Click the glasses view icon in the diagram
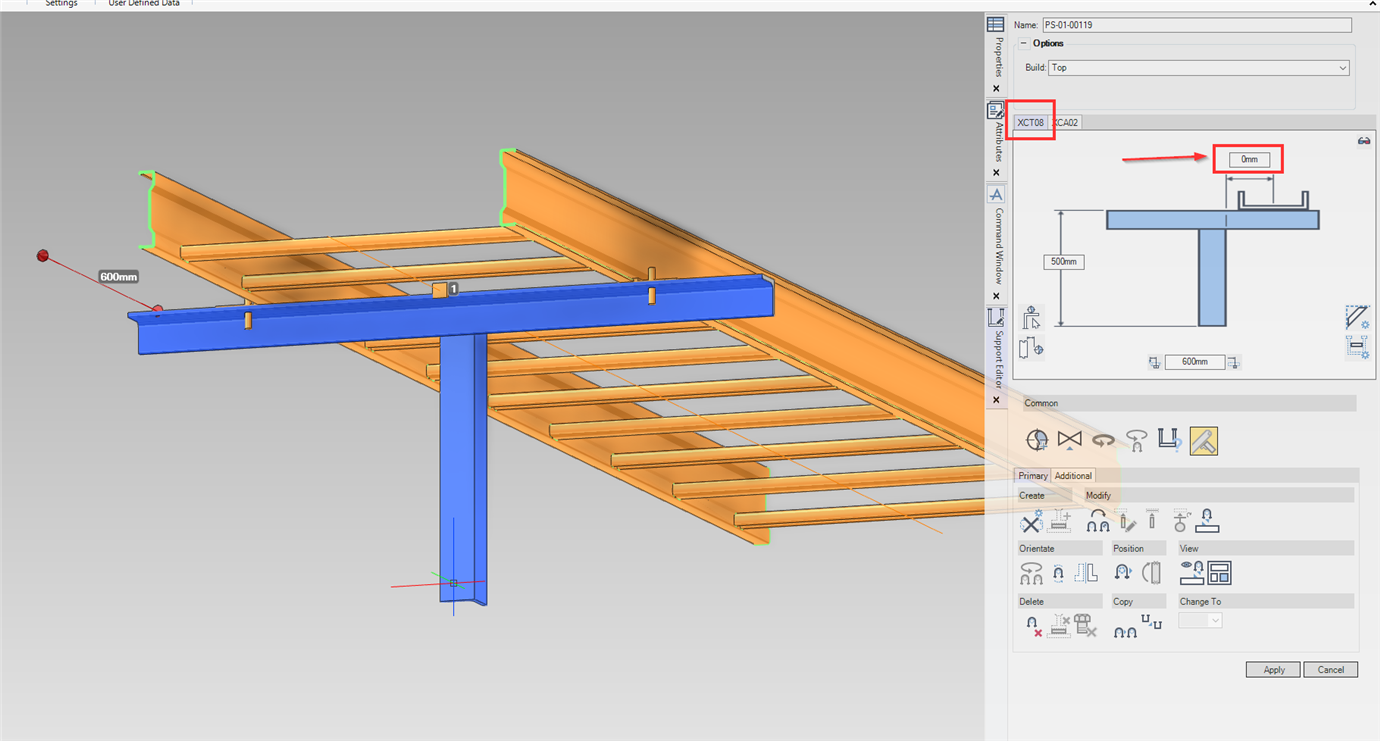 (1364, 141)
